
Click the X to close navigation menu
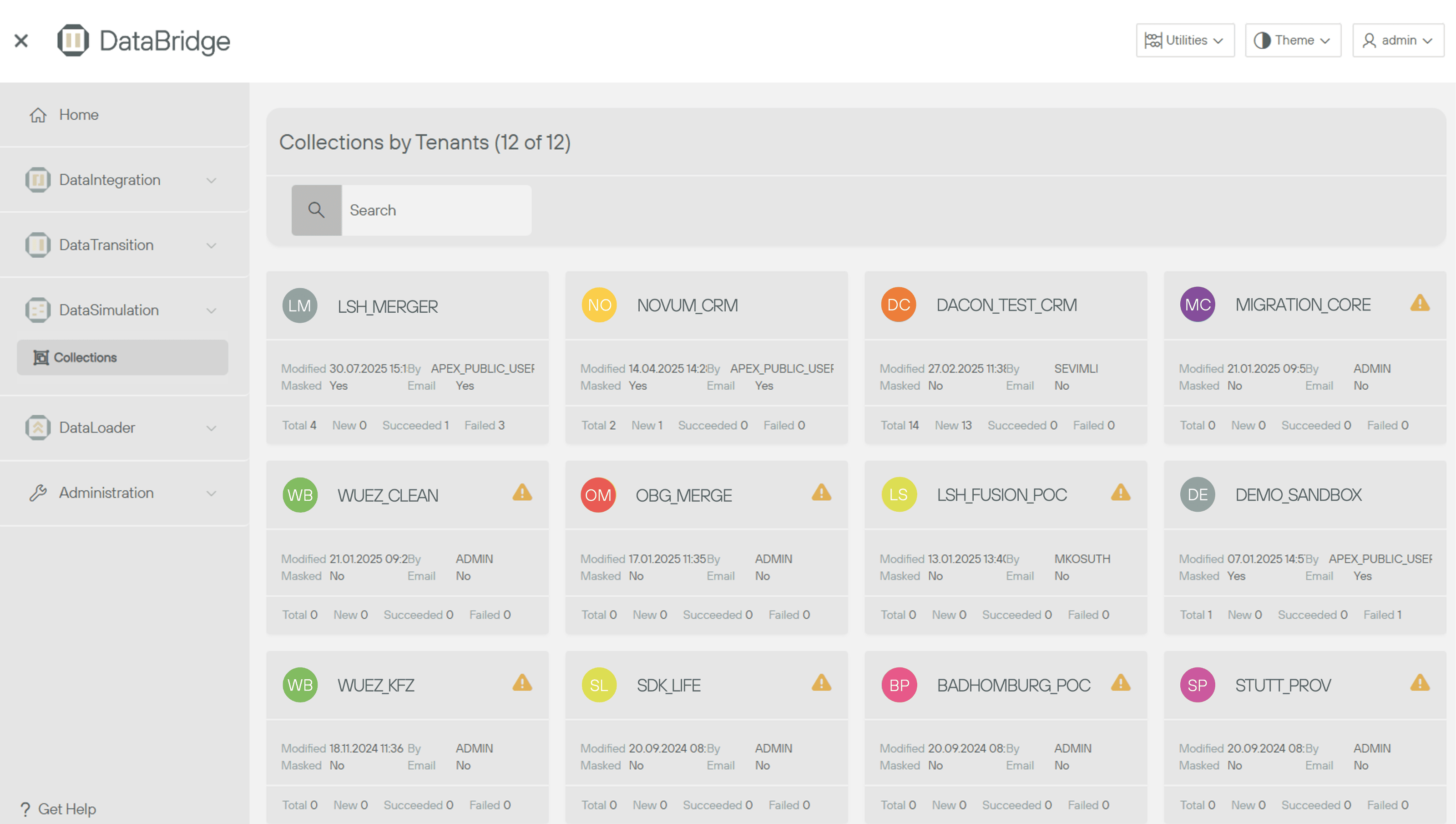[21, 41]
